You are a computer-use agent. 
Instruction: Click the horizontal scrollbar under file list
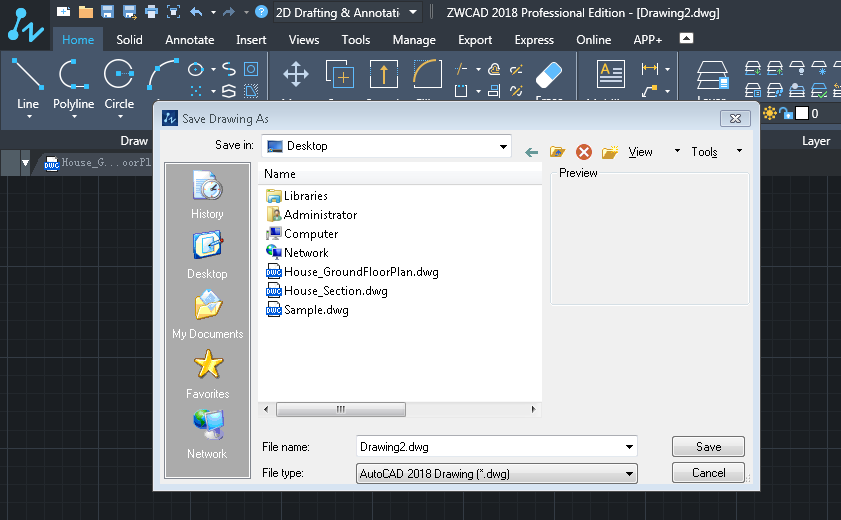coord(340,409)
